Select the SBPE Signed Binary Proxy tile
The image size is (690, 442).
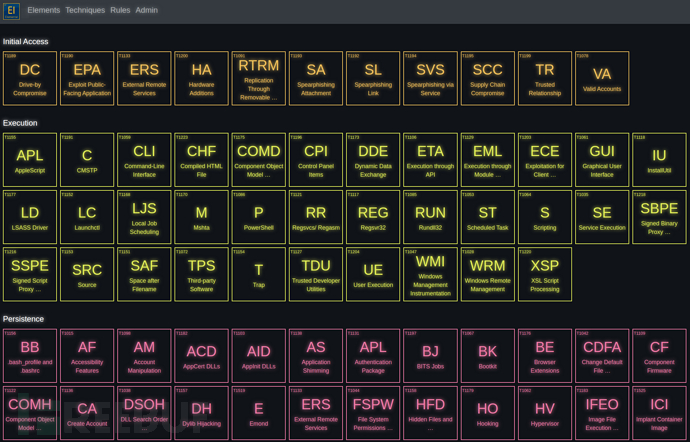[659, 217]
